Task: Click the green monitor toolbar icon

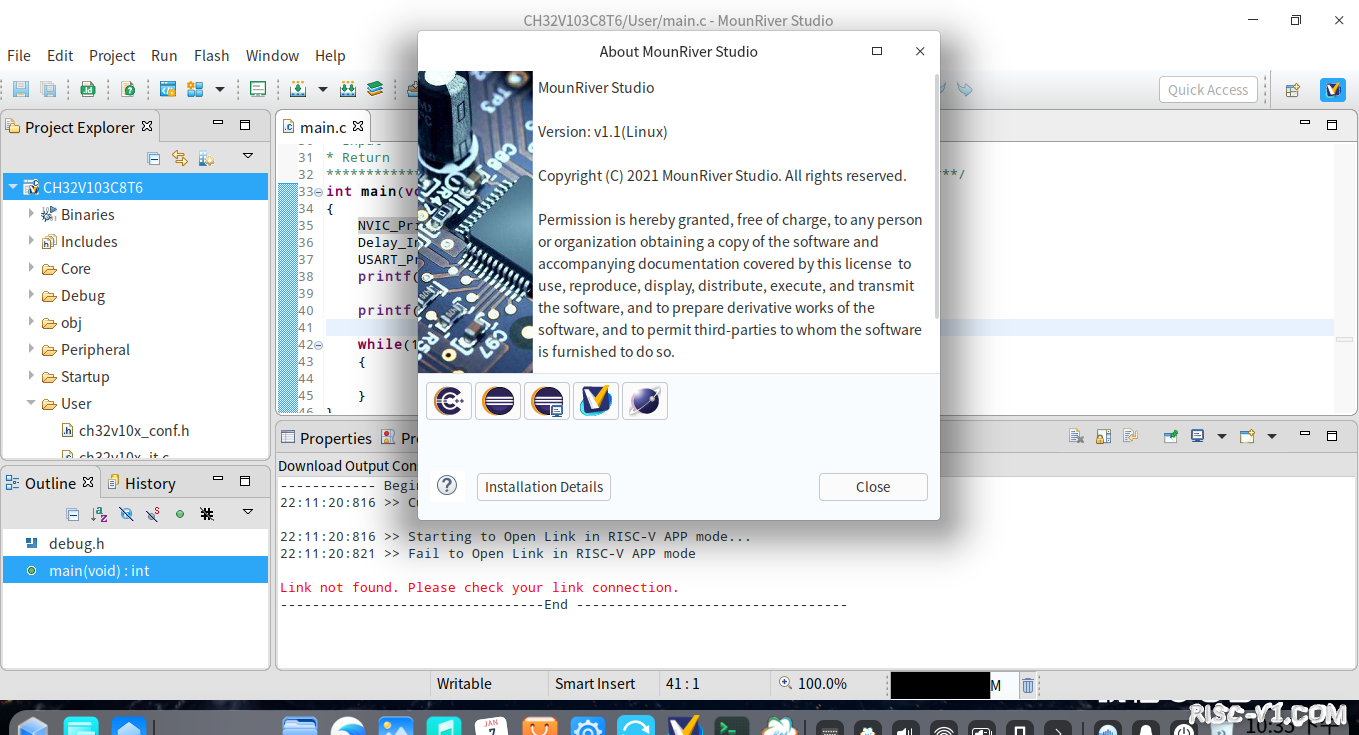Action: (258, 89)
